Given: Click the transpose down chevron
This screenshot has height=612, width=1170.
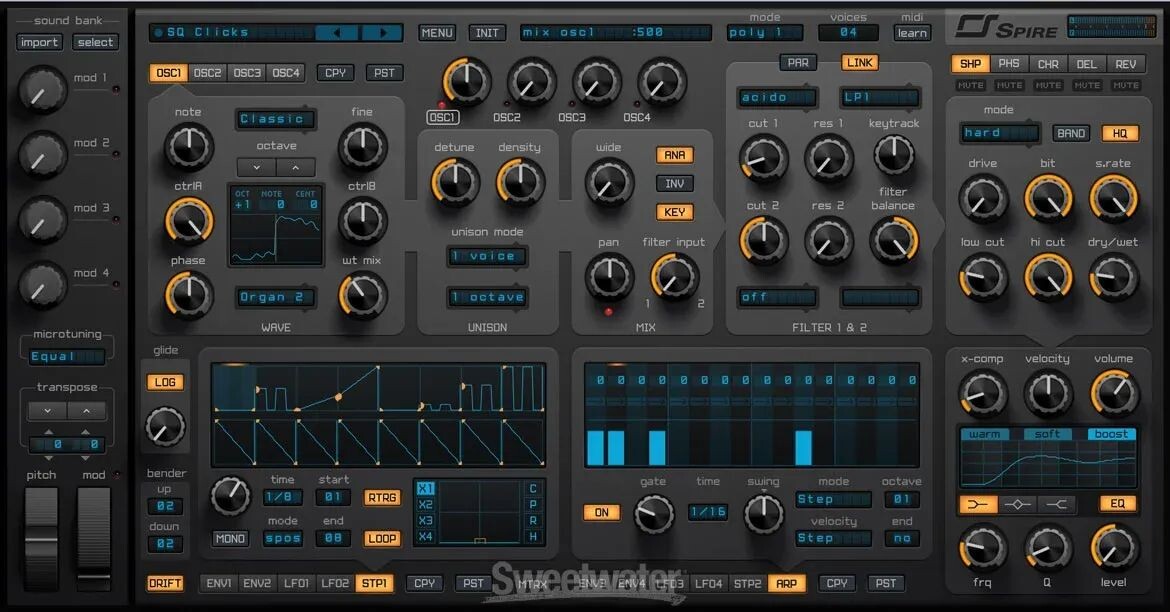Looking at the screenshot, I should click(x=48, y=411).
